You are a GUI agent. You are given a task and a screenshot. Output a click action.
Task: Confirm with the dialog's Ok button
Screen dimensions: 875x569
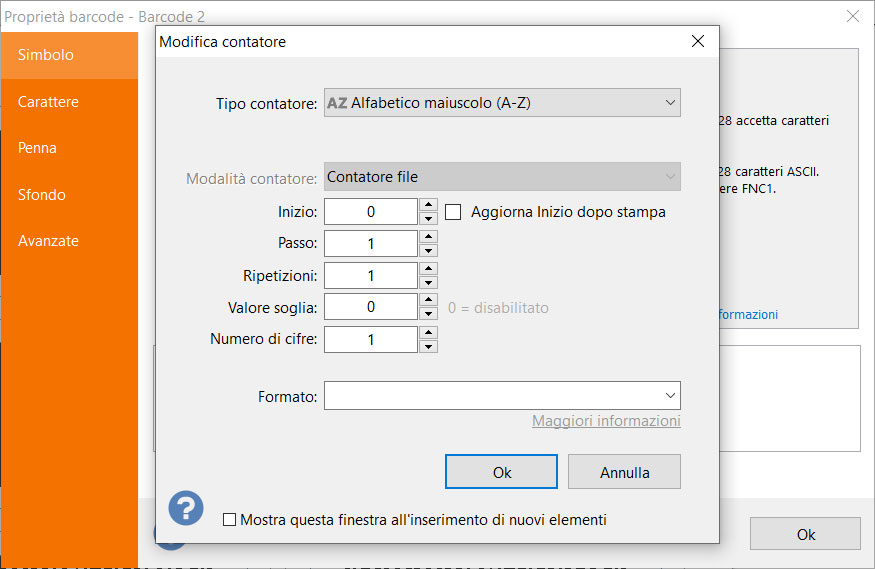501,471
